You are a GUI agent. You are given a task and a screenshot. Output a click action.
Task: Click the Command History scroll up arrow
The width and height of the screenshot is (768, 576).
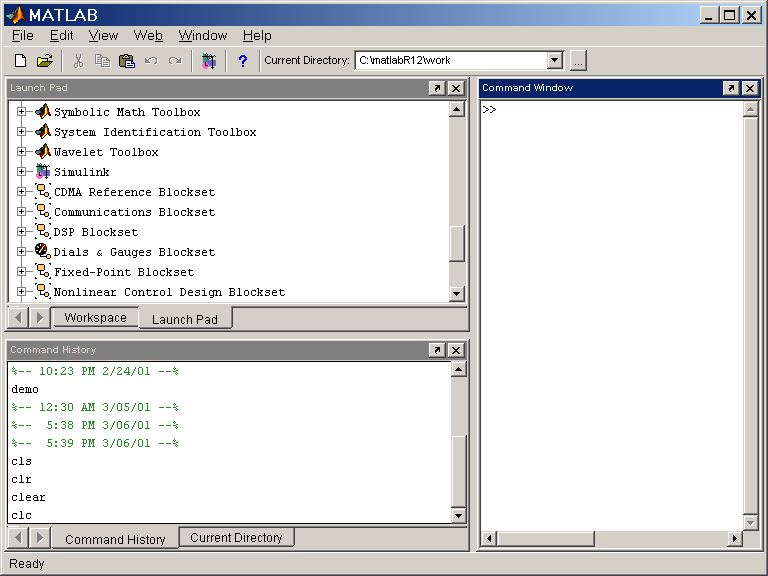pos(458,369)
